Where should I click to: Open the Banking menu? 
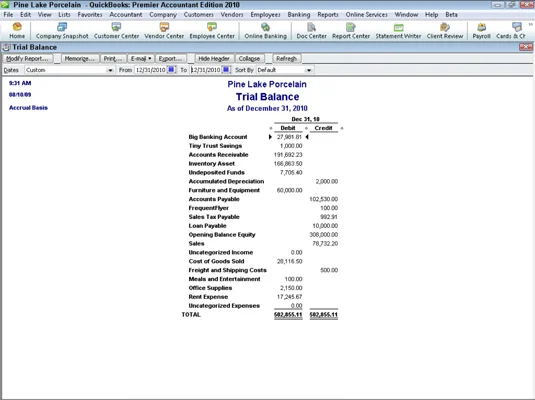[299, 15]
